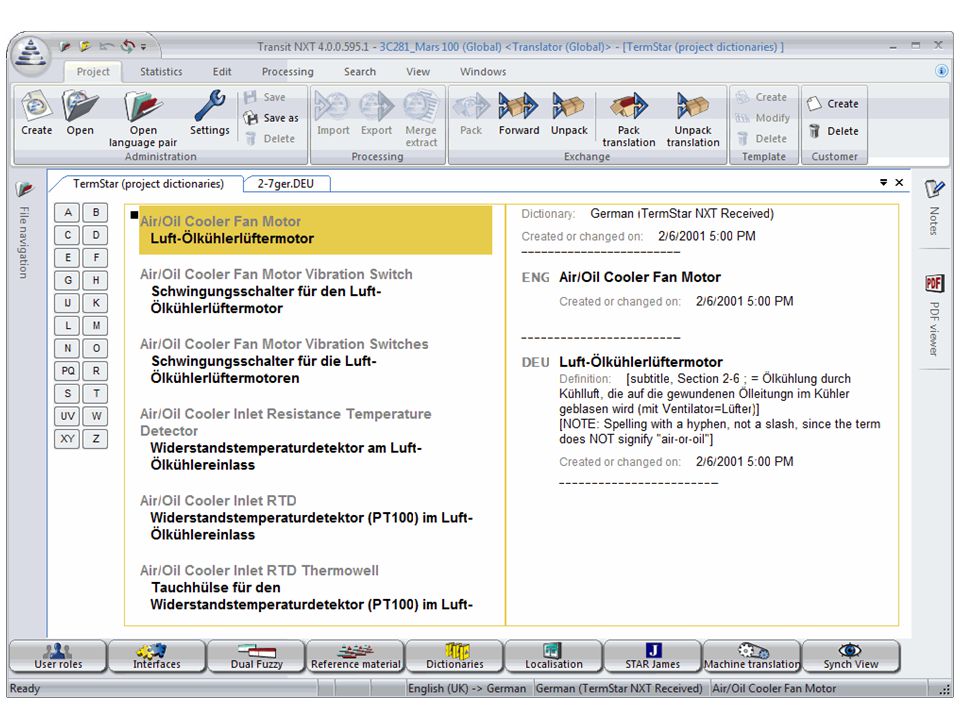This screenshot has width=960, height=720.
Task: Open the Machine translation bar
Action: point(752,656)
